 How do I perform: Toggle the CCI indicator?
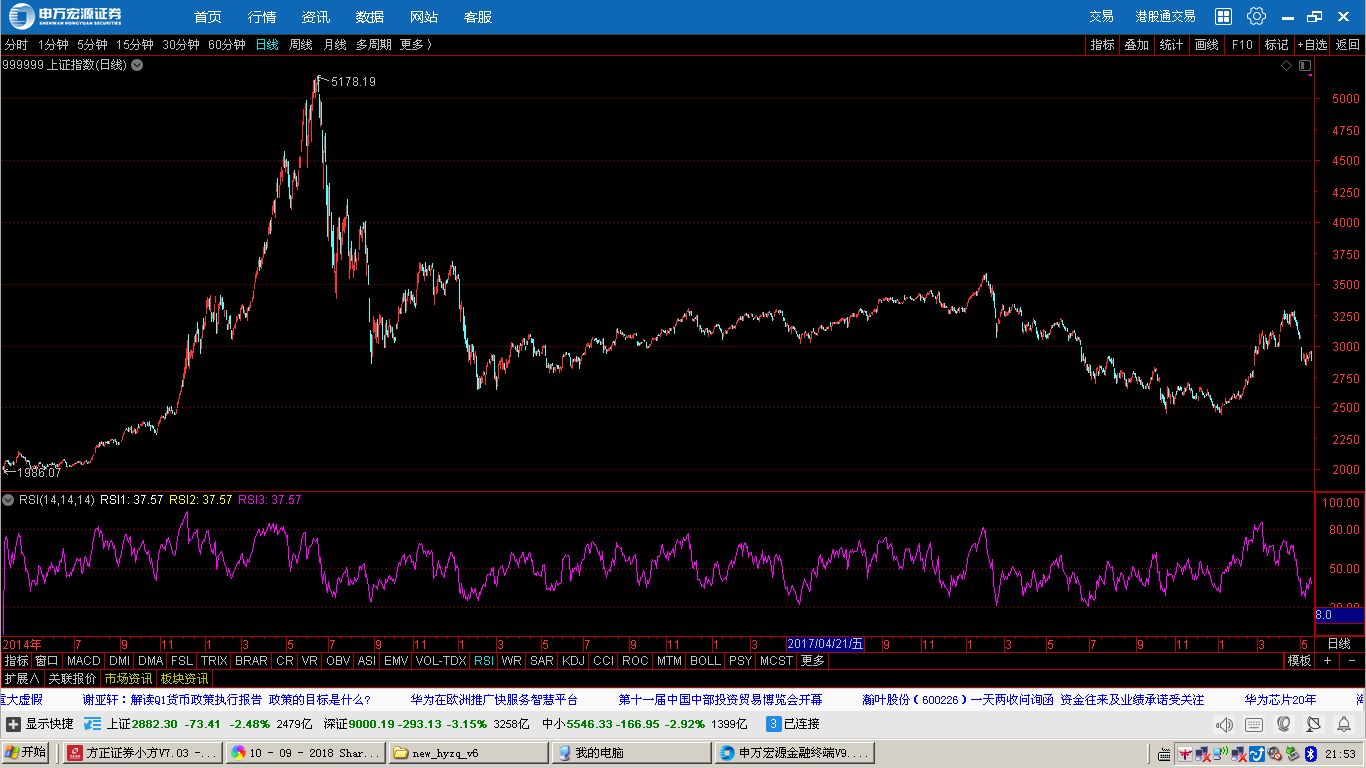pos(603,661)
